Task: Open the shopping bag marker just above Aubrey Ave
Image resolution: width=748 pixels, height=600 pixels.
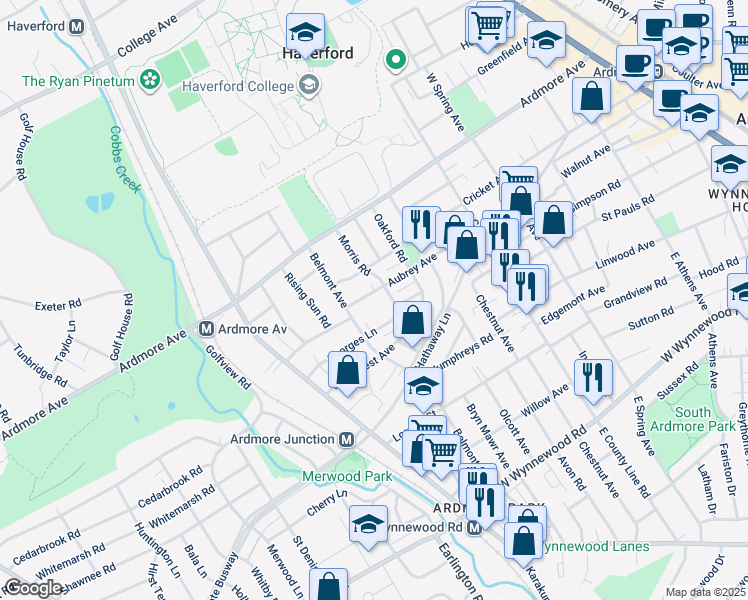Action: point(467,246)
